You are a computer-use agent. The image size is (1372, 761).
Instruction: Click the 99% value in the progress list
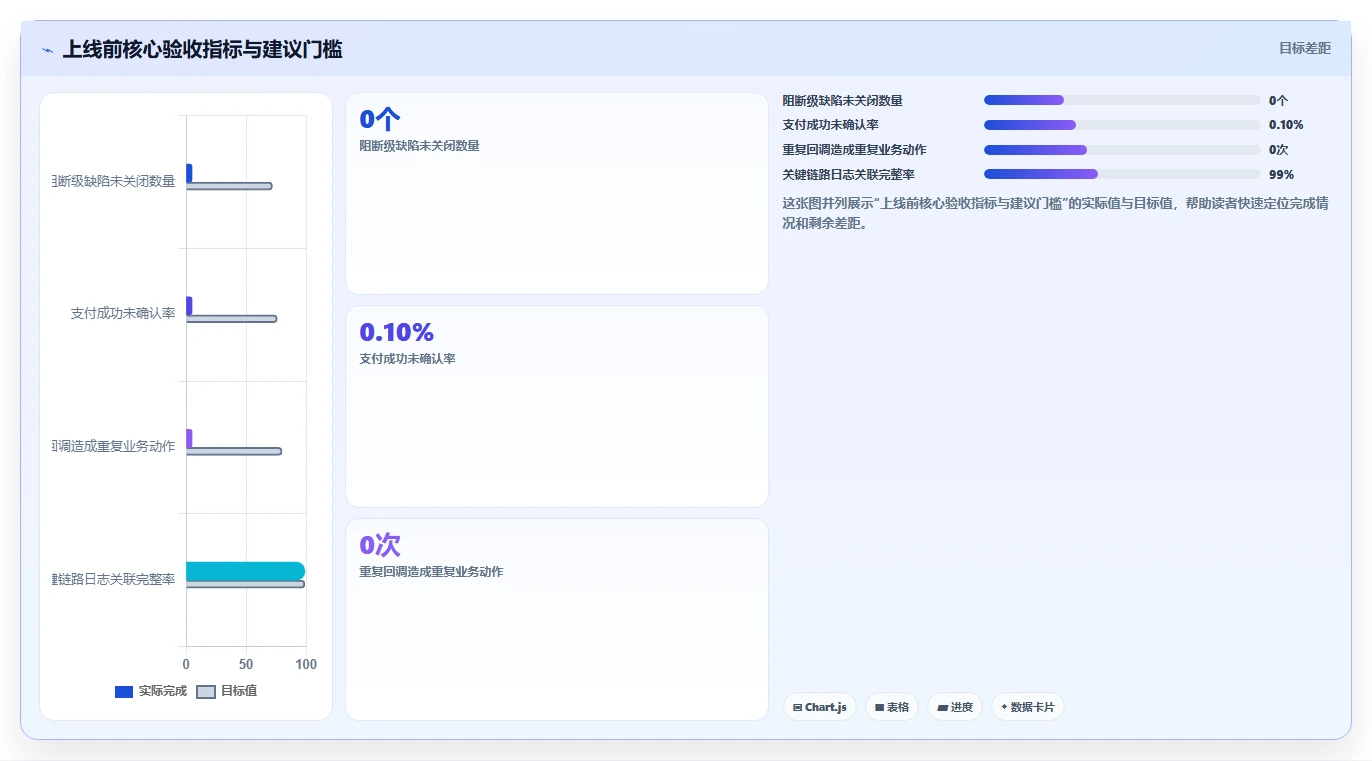click(x=1281, y=174)
